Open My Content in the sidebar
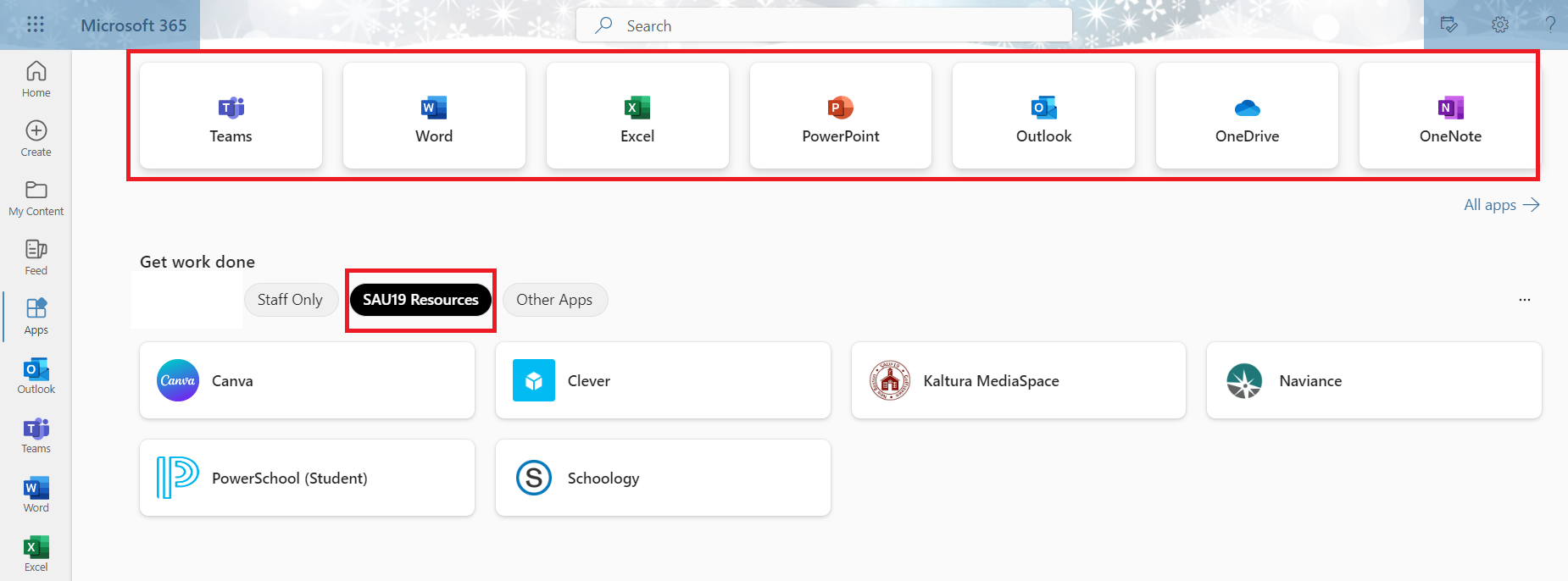The image size is (1568, 581). [36, 198]
